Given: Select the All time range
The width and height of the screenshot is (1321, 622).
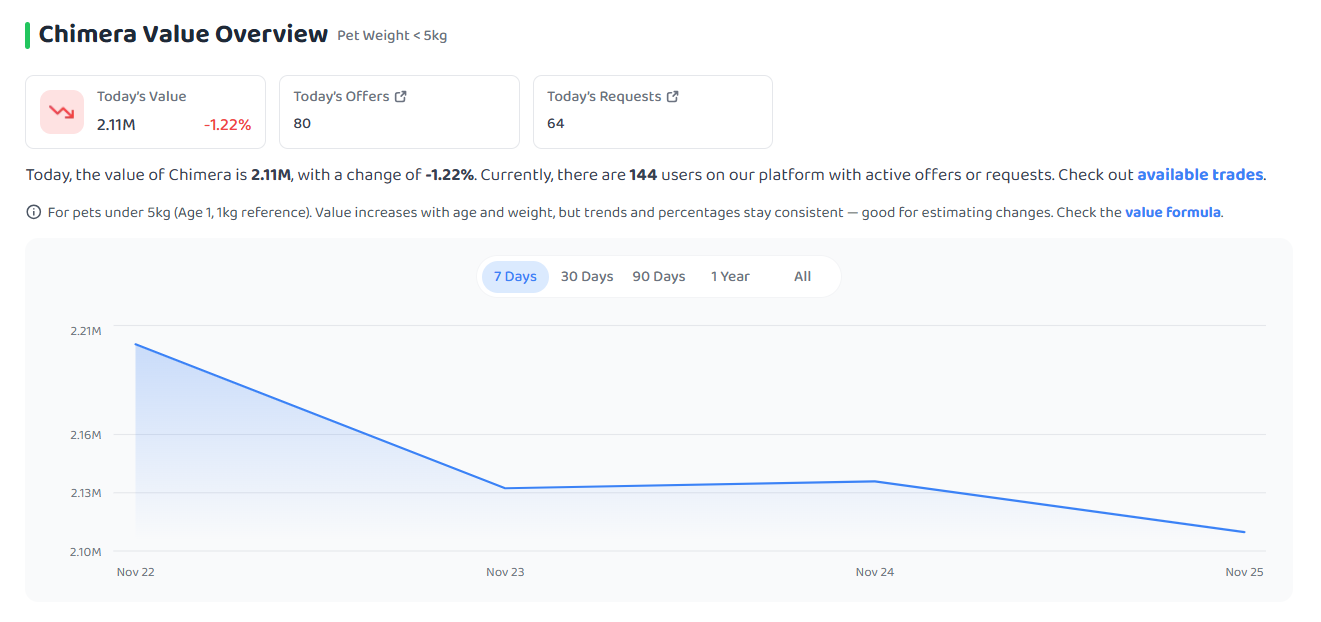Looking at the screenshot, I should point(802,277).
